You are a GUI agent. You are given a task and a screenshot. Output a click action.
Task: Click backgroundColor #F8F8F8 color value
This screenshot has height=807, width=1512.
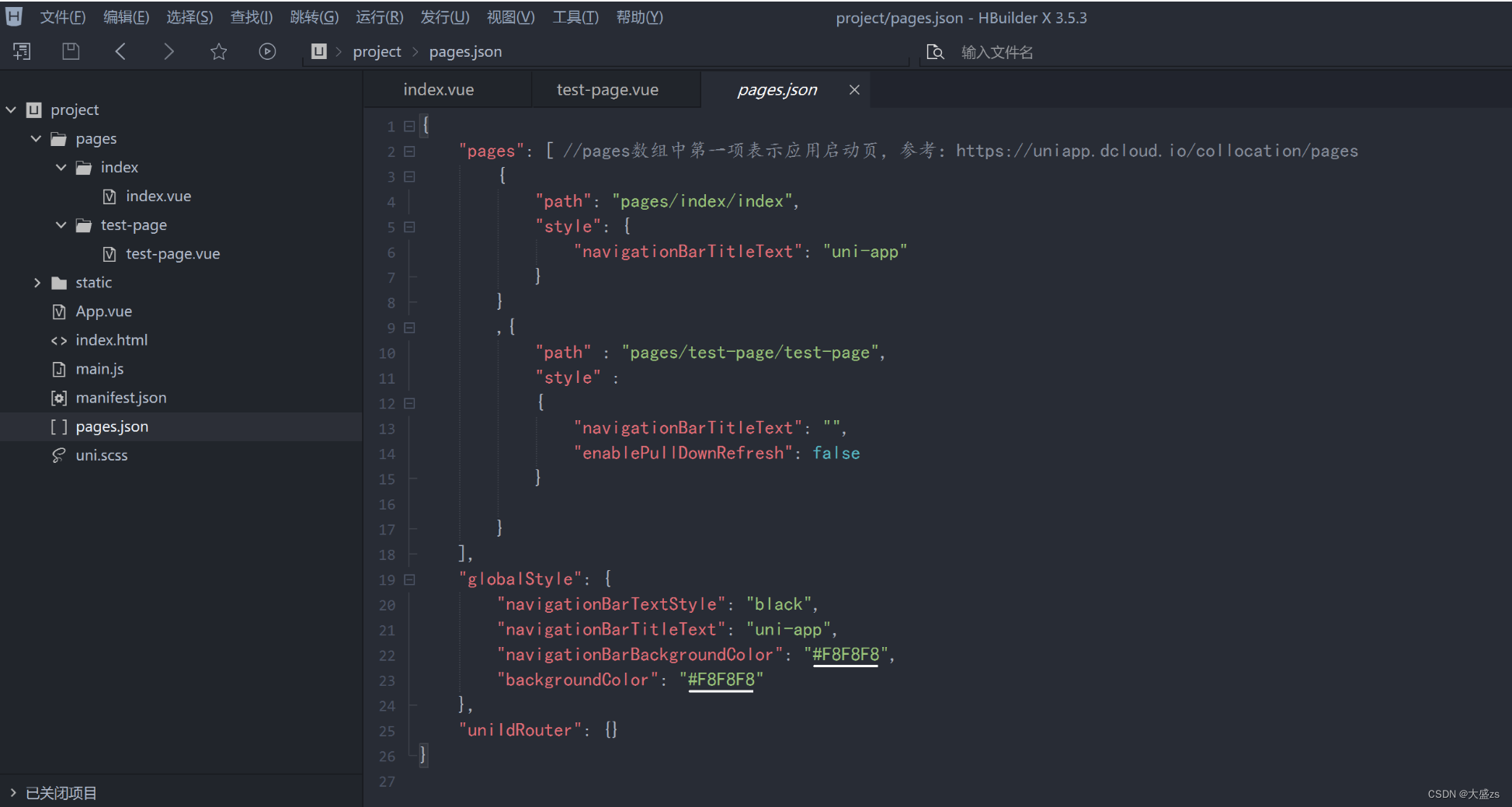click(x=721, y=680)
